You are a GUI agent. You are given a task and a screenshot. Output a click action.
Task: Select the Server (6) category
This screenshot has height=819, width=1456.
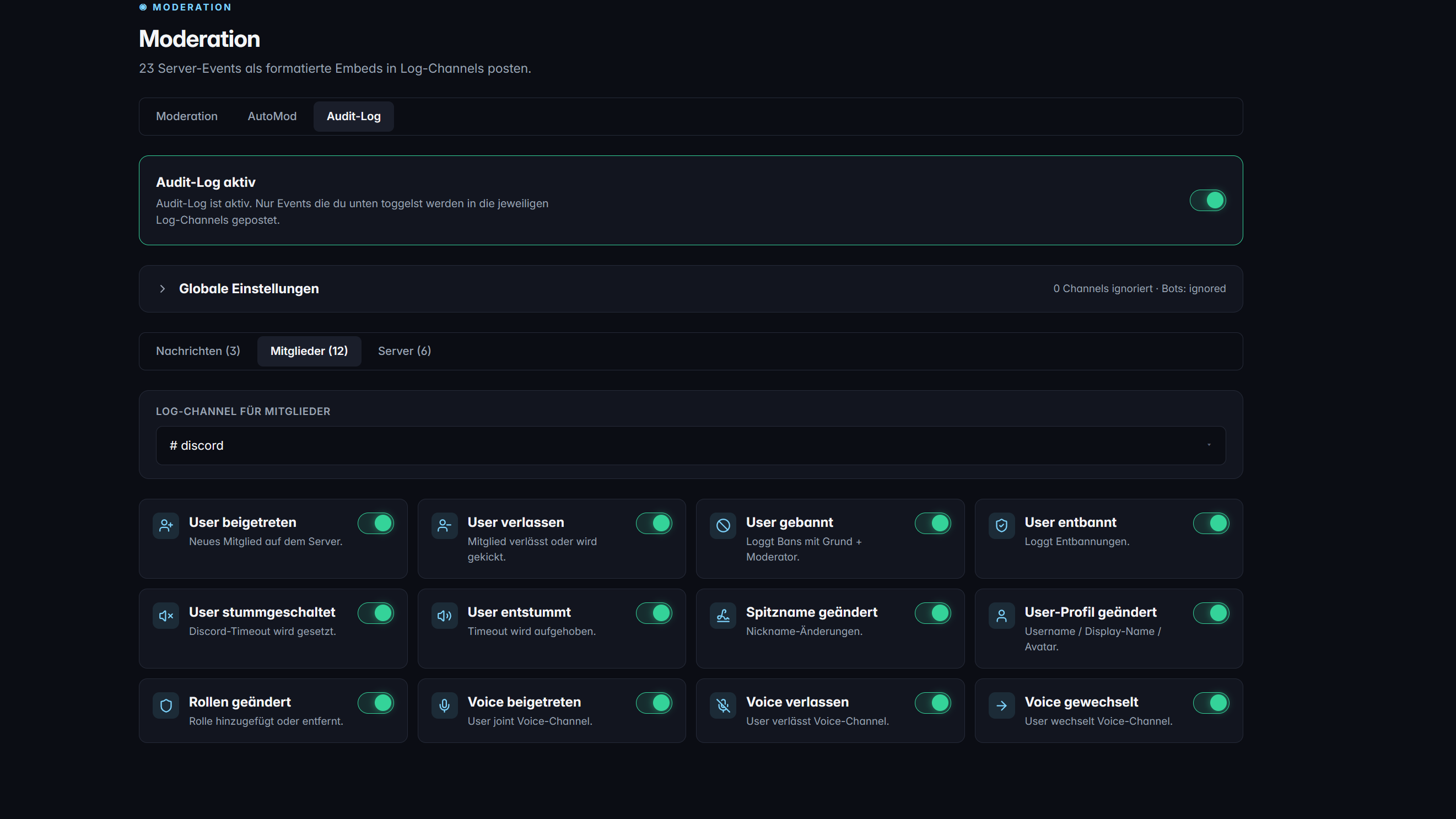click(404, 351)
